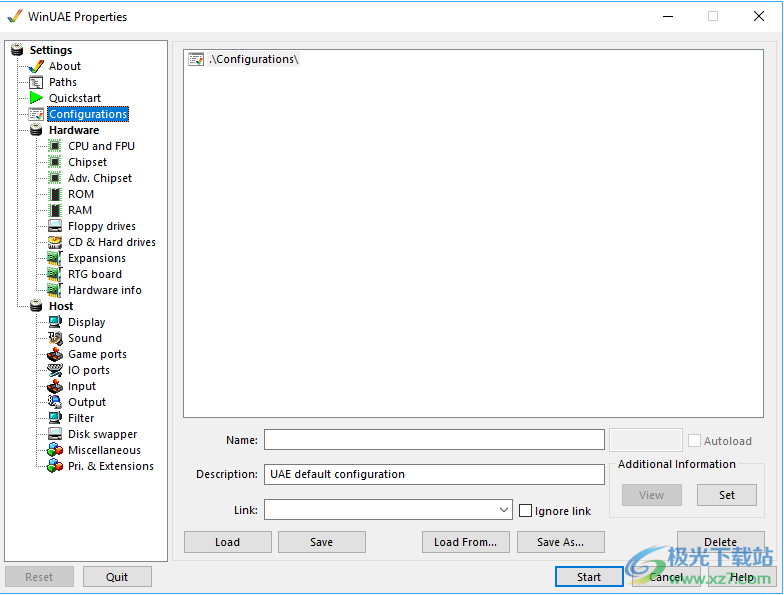Click the CPU and FPU chip icon
The height and width of the screenshot is (595, 784).
(55, 146)
